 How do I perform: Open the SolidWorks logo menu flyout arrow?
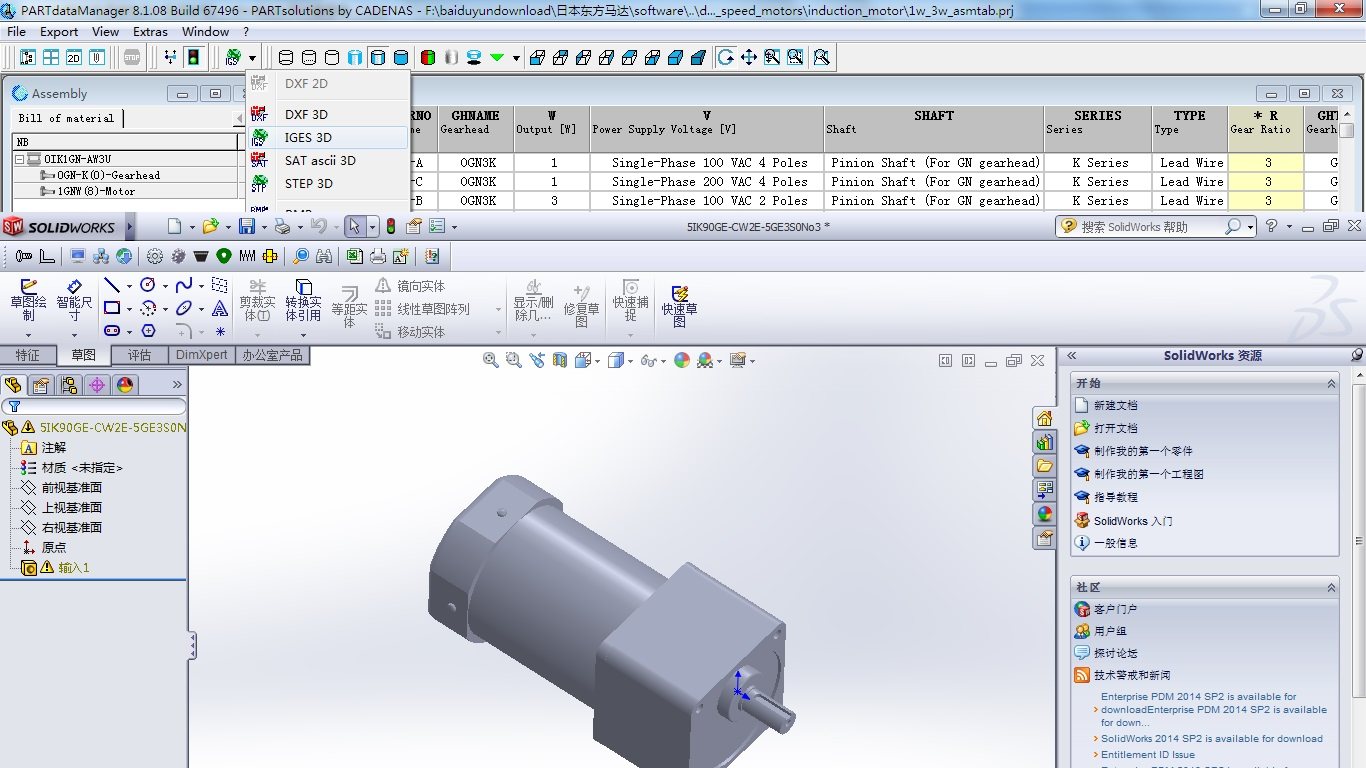[130, 227]
